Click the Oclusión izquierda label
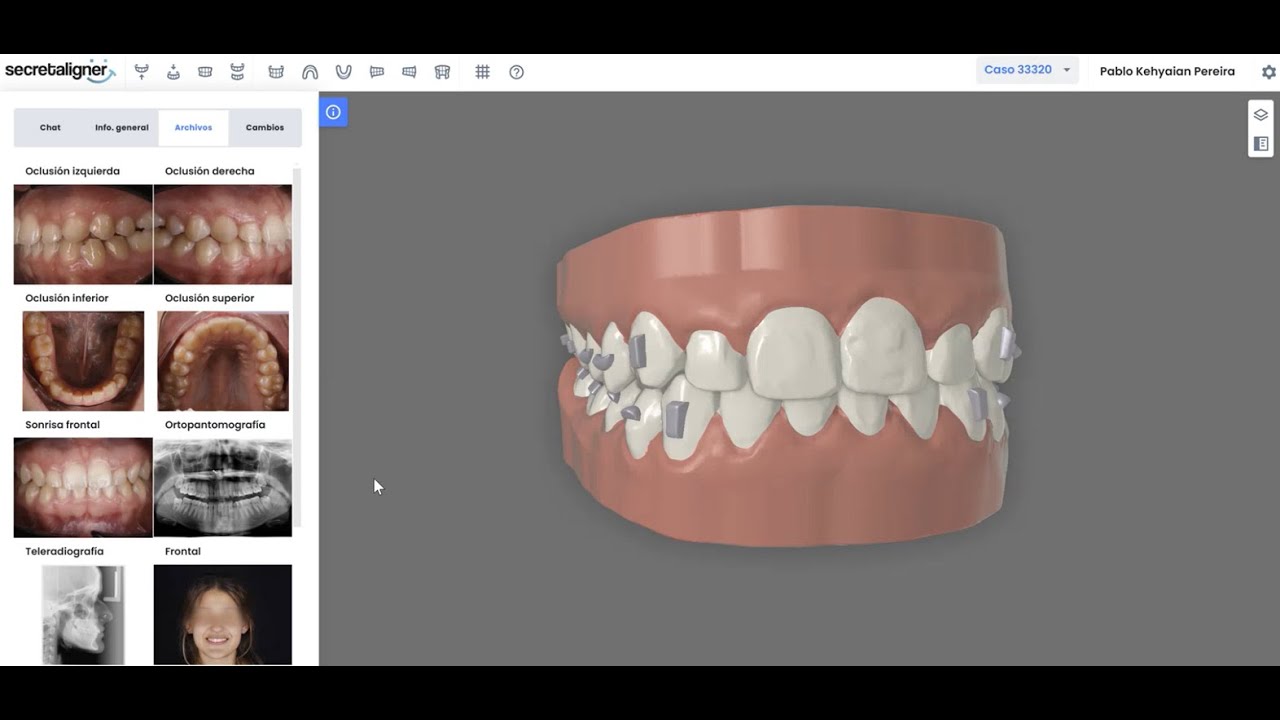 click(x=73, y=171)
